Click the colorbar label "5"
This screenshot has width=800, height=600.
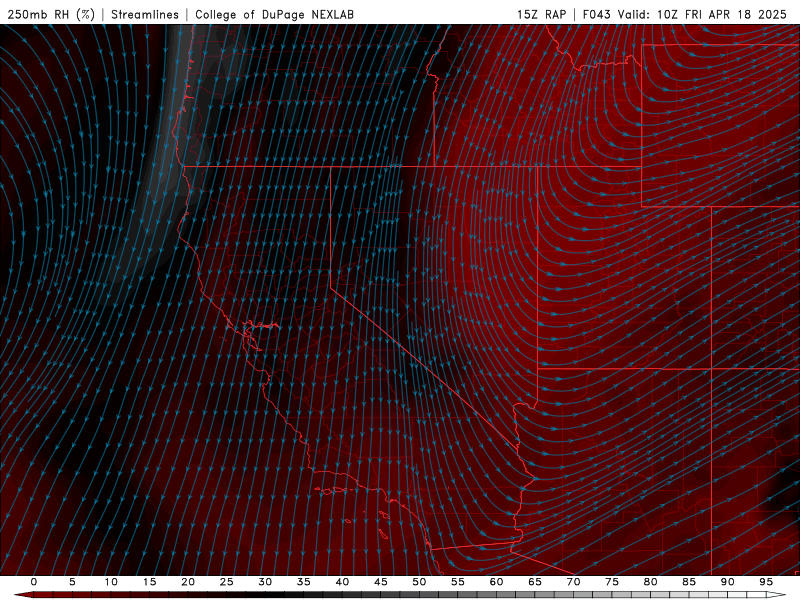[72, 582]
